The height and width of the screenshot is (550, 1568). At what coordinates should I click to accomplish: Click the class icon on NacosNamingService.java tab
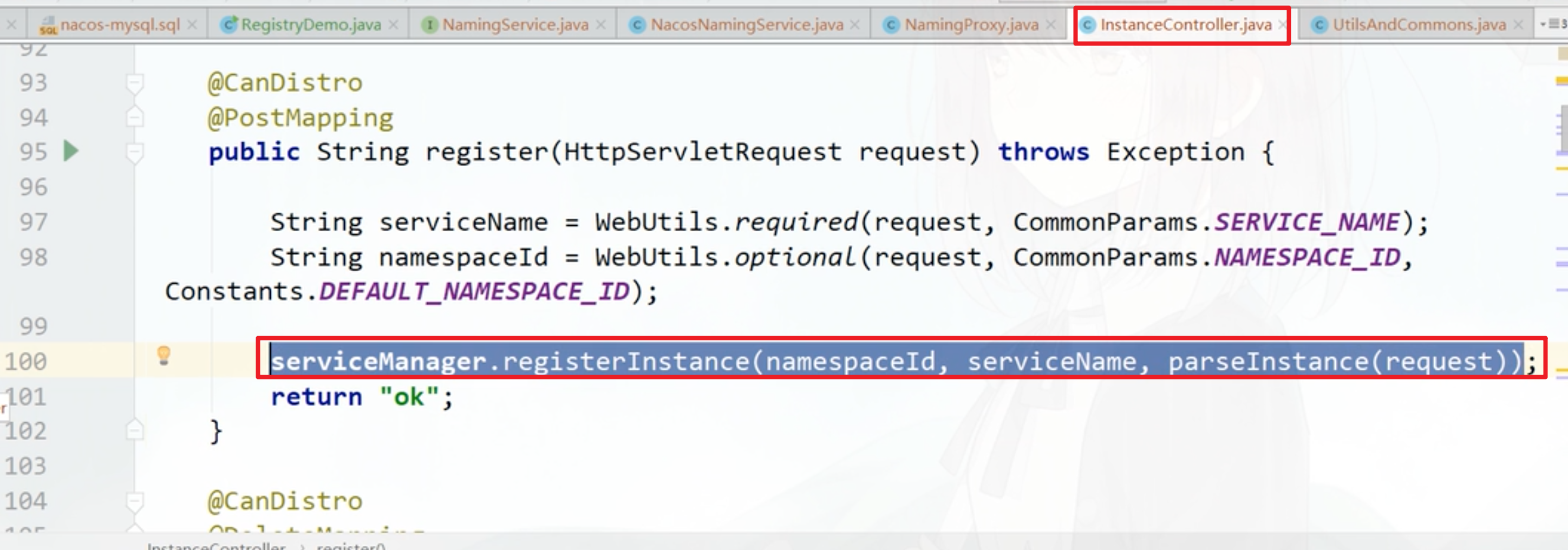coord(637,25)
